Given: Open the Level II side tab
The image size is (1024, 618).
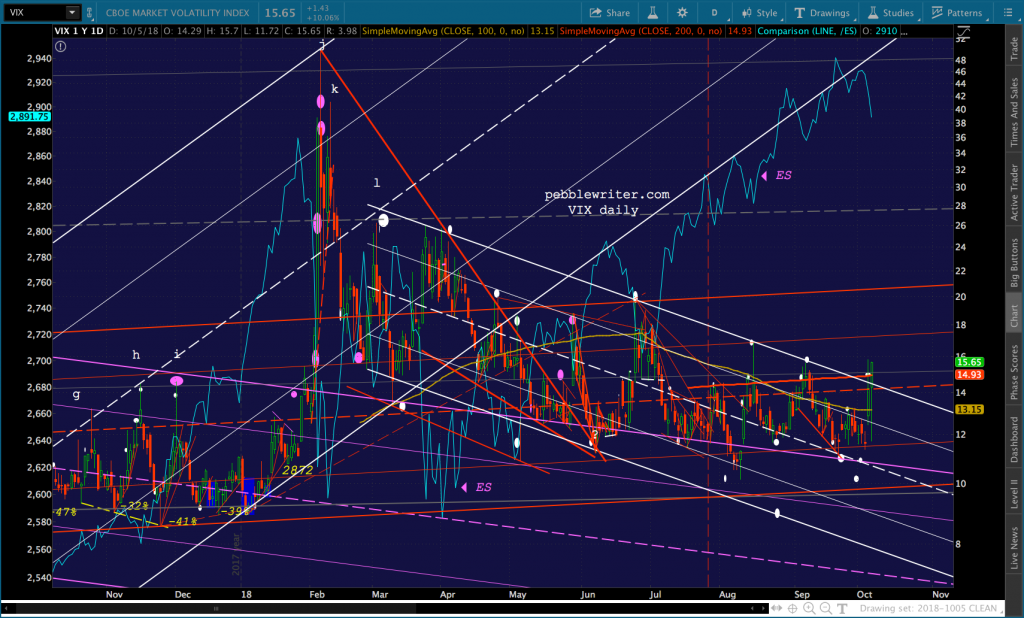Looking at the screenshot, I should tap(1014, 493).
